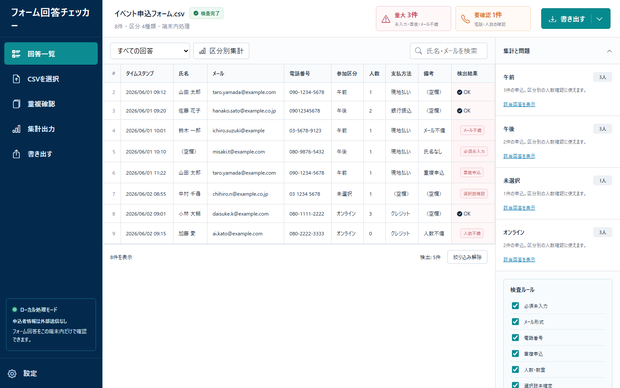The width and height of the screenshot is (620, 388).
Task: Click the 必須未入力 tag on row 5
Action: [474, 151]
